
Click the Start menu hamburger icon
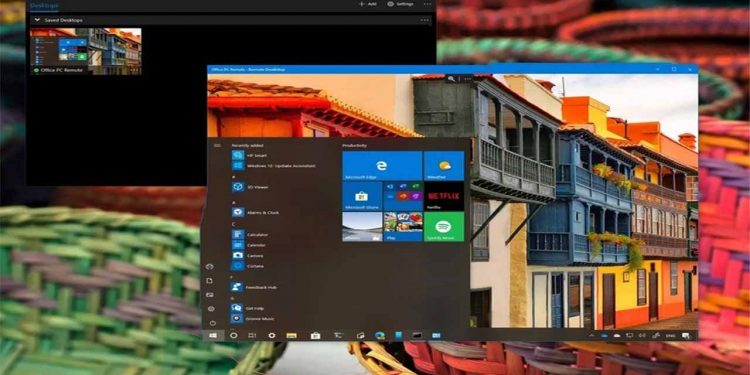pyautogui.click(x=217, y=145)
